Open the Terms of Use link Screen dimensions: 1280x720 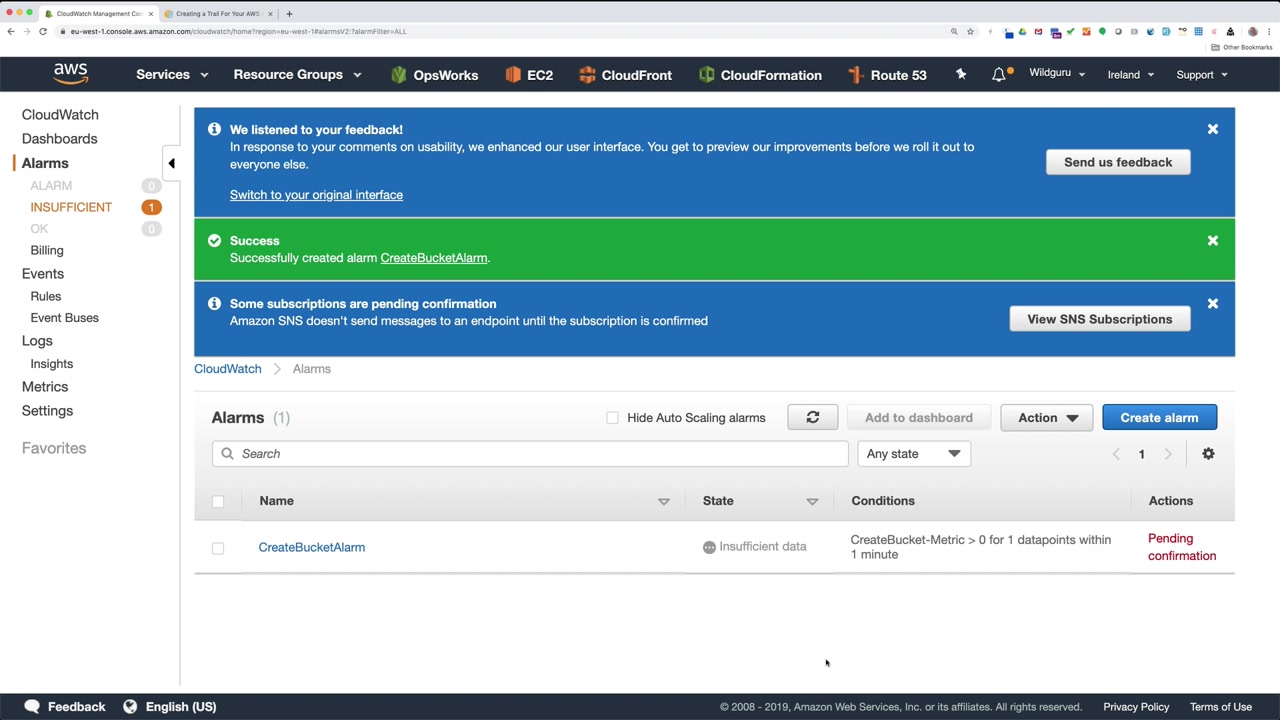point(1221,707)
